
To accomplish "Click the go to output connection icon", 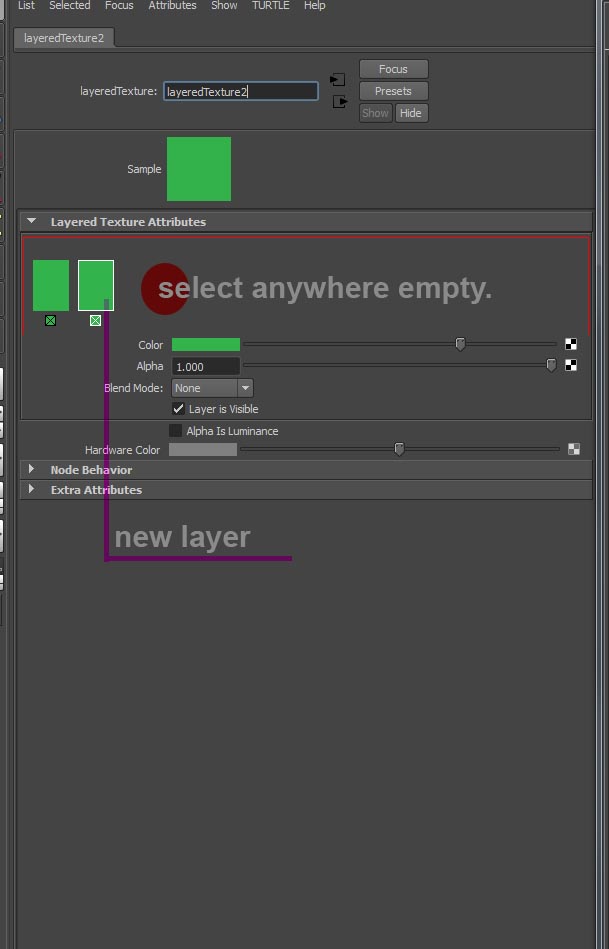I will pyautogui.click(x=340, y=102).
